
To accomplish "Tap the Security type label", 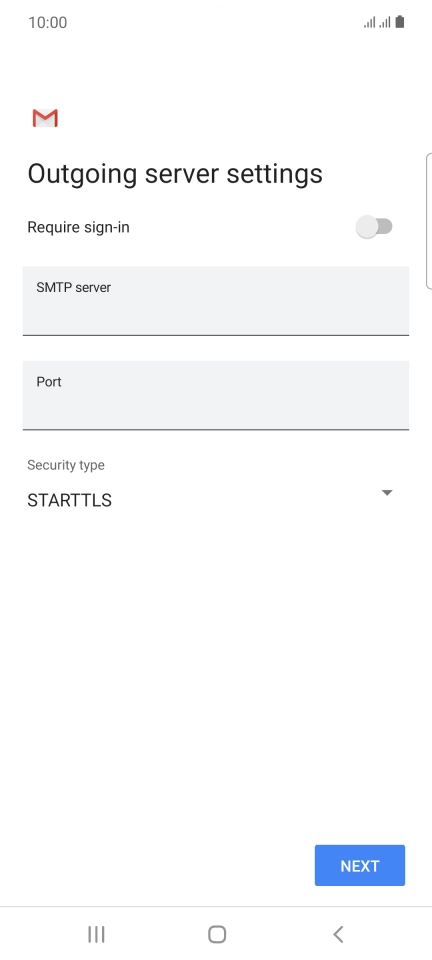I will tap(65, 465).
